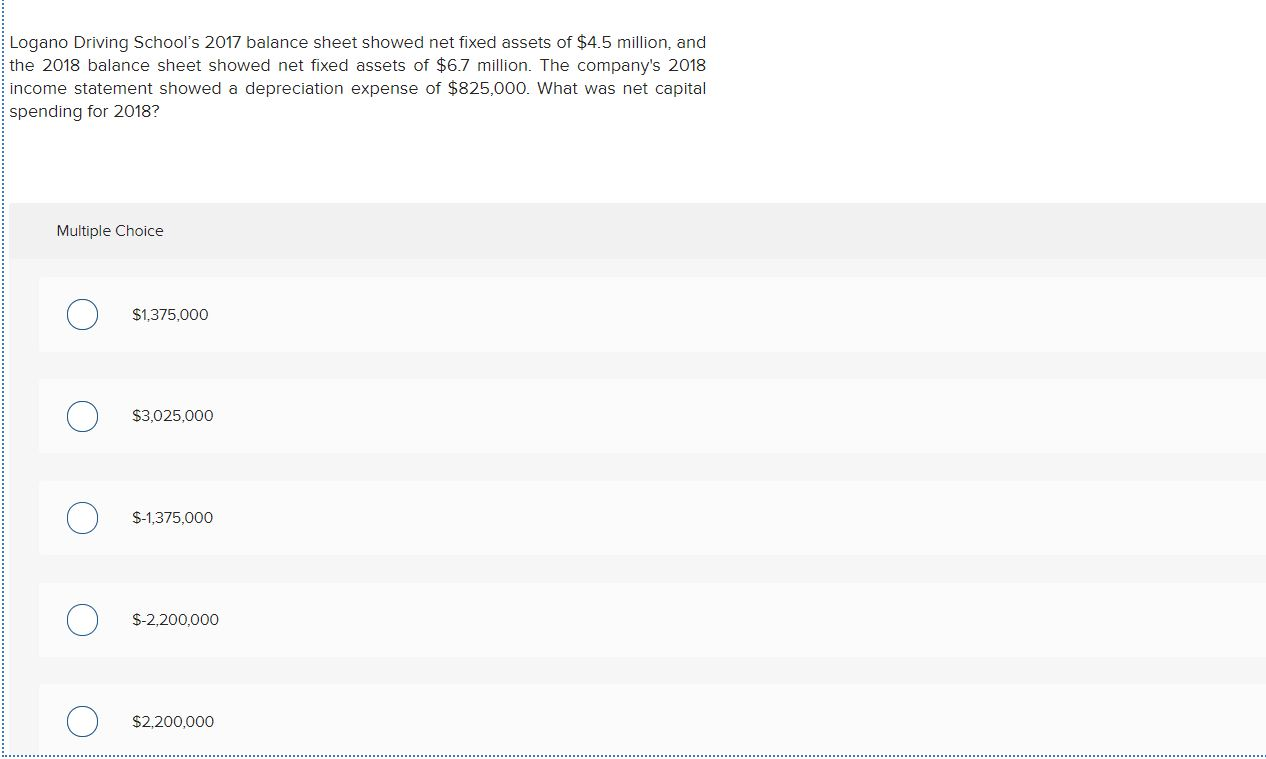Choose the answer labeled $-1,375,000
This screenshot has height=759, width=1266.
173,518
